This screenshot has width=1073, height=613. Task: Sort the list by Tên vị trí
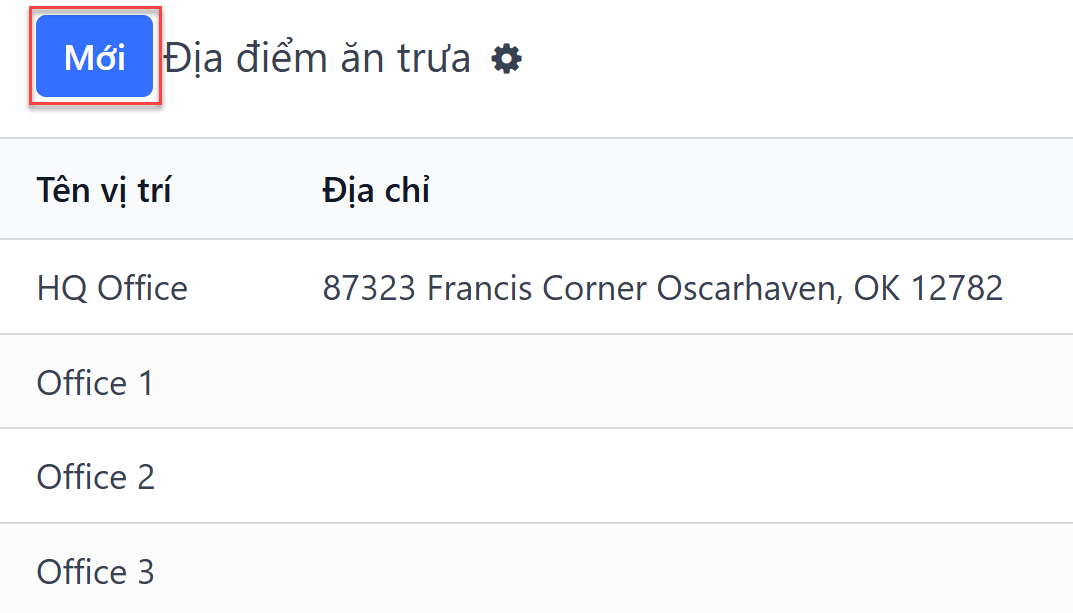104,190
